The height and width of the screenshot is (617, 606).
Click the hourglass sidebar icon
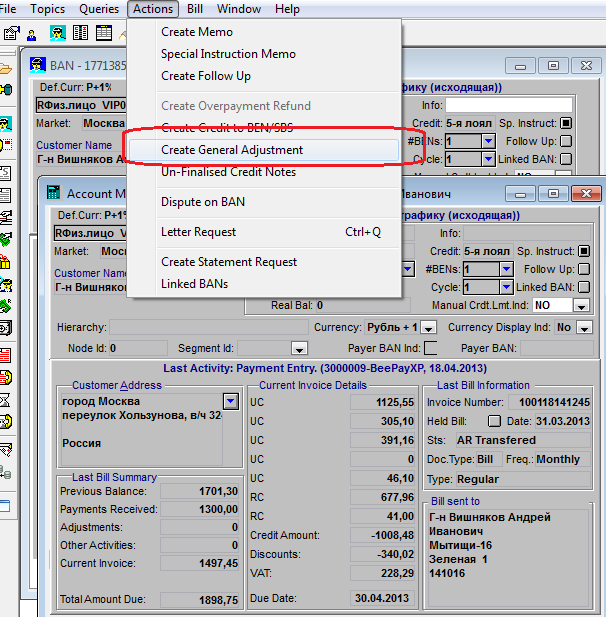5,400
